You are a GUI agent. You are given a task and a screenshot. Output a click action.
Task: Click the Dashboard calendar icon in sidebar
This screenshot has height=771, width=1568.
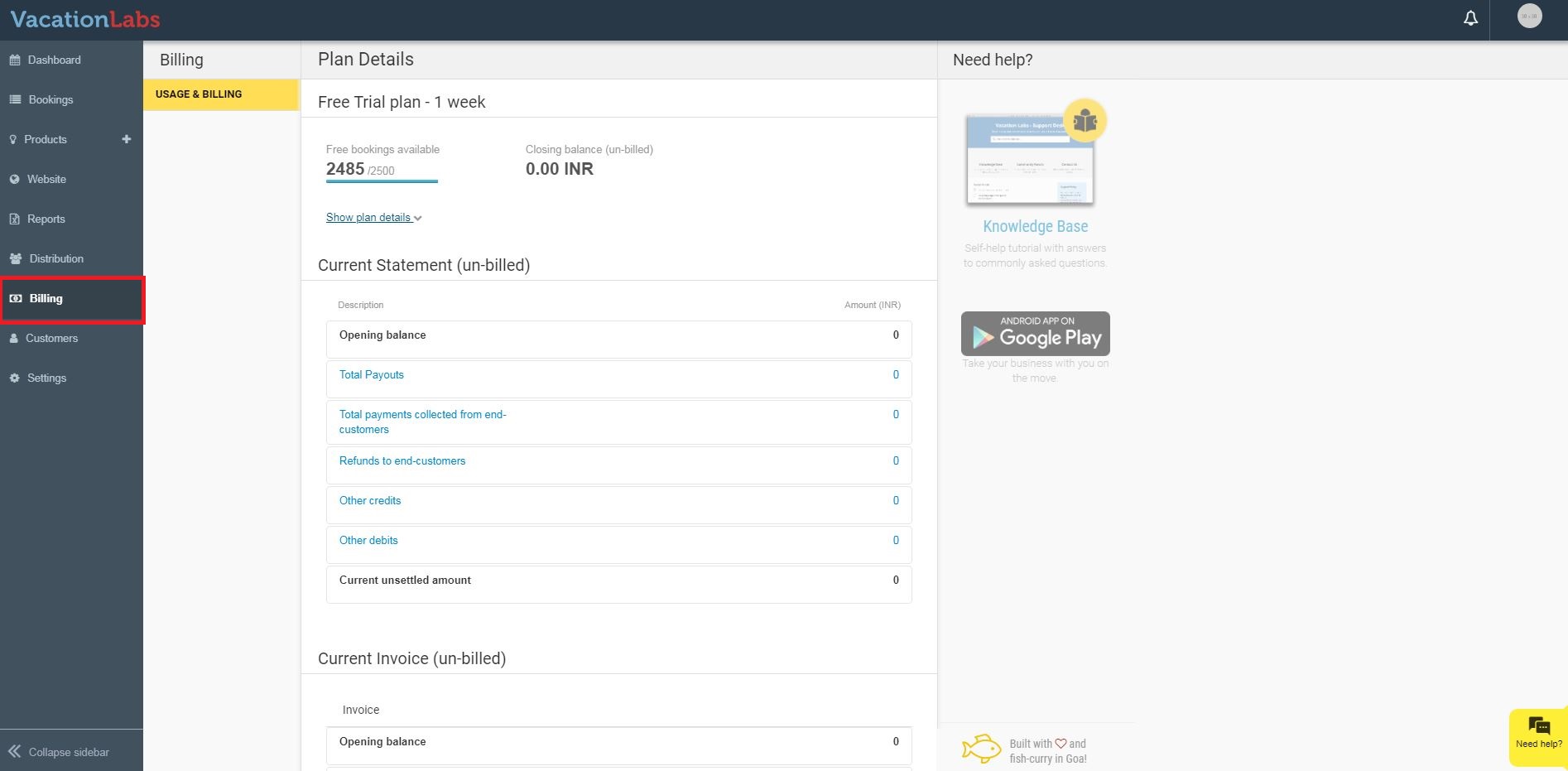(15, 60)
